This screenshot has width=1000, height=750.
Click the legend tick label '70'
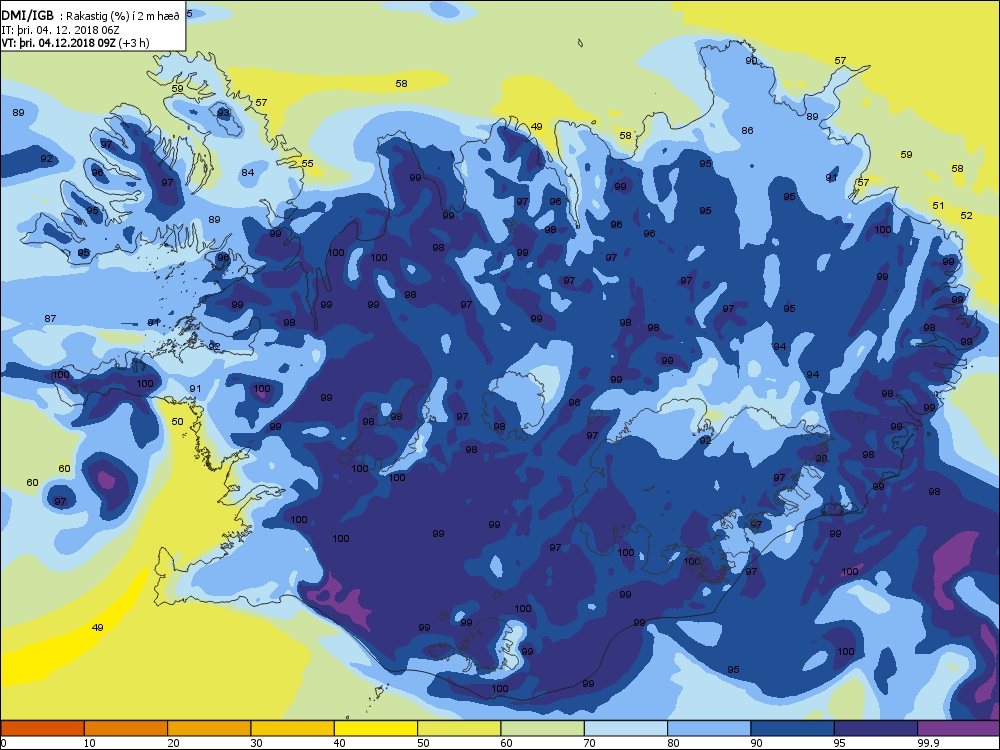pyautogui.click(x=589, y=742)
